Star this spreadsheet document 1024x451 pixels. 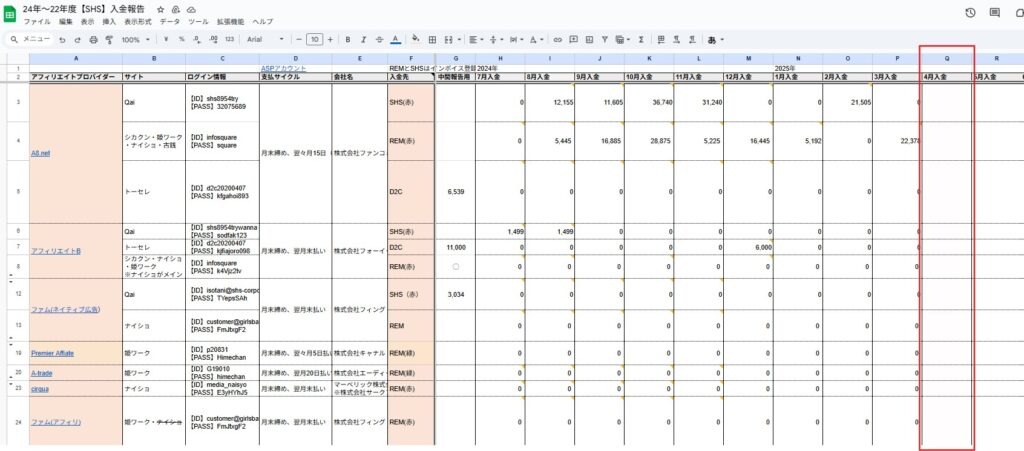click(x=161, y=10)
